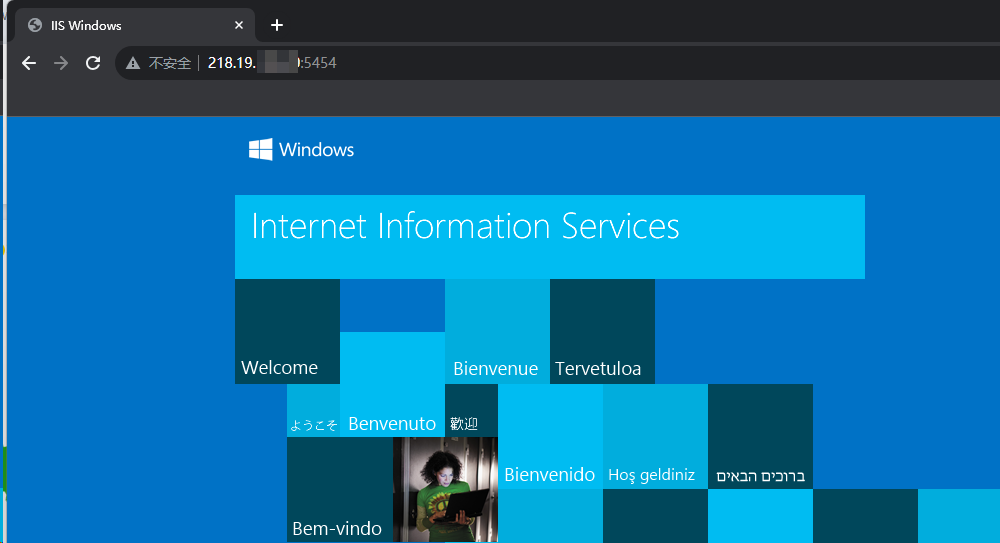Open the Tervetuloa tile
This screenshot has height=543, width=1000.
pos(602,332)
